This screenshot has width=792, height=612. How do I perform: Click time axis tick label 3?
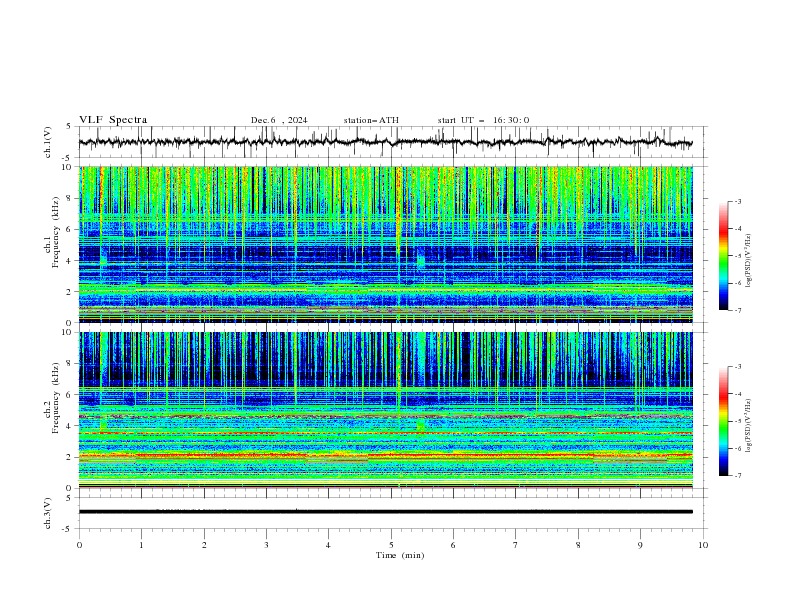point(266,545)
